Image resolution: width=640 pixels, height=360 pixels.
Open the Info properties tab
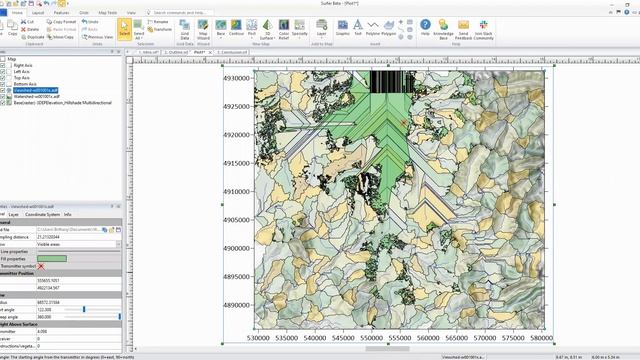click(67, 214)
